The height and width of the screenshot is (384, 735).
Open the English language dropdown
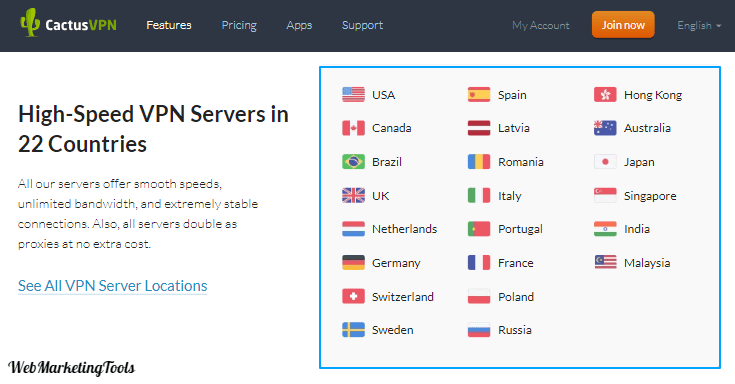tap(699, 25)
